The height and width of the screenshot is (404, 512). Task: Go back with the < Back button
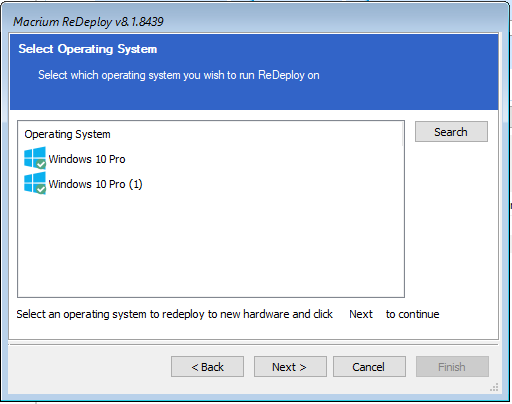[x=207, y=367]
